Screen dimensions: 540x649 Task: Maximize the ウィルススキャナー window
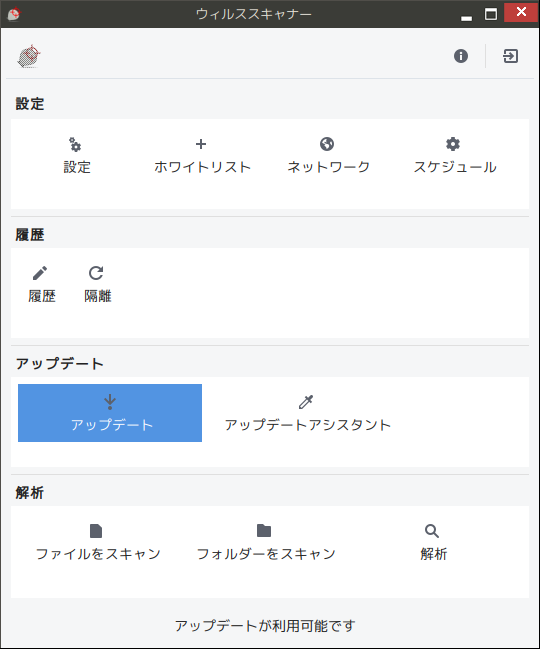tap(491, 14)
